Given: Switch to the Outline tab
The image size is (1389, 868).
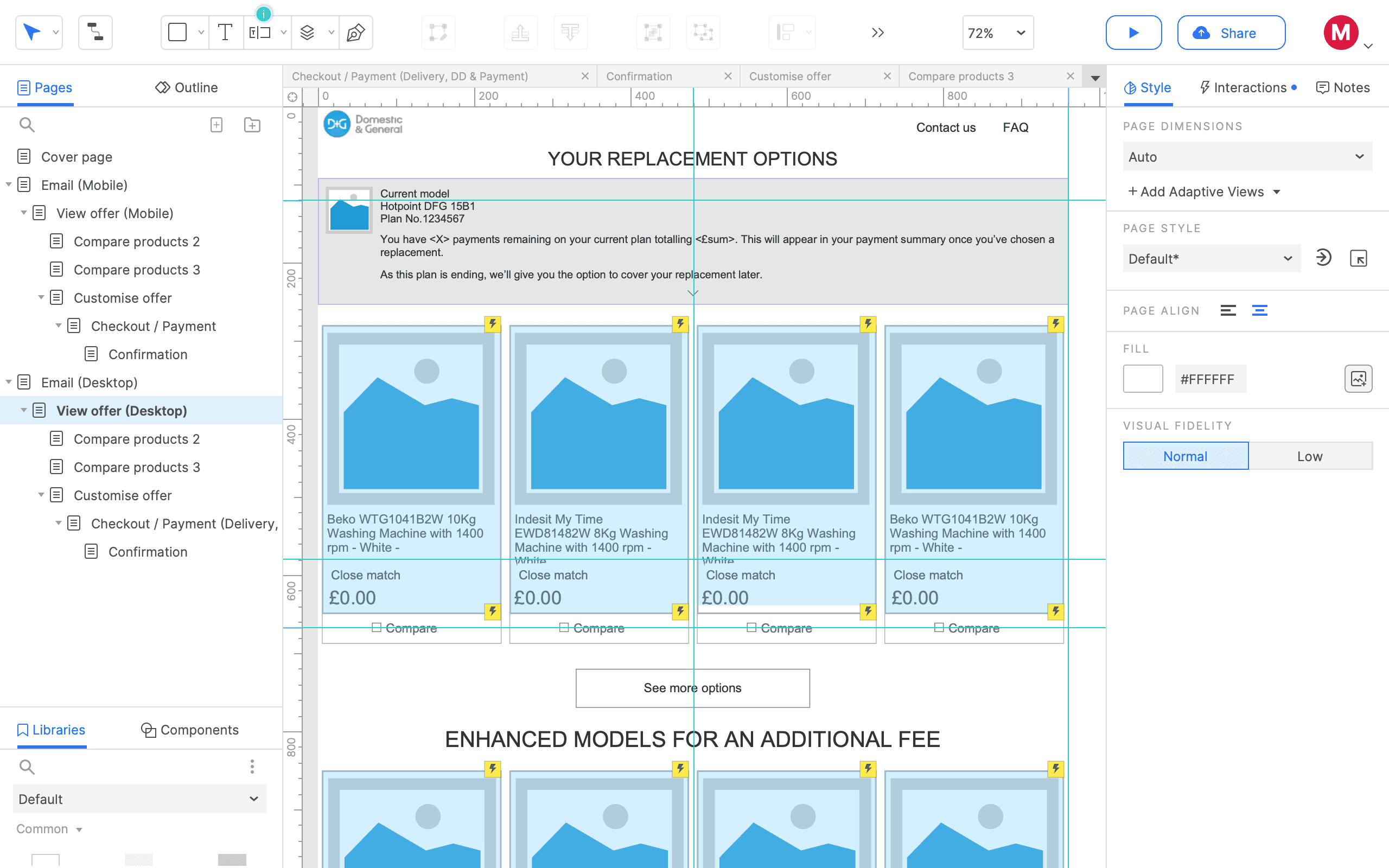Looking at the screenshot, I should [x=187, y=87].
